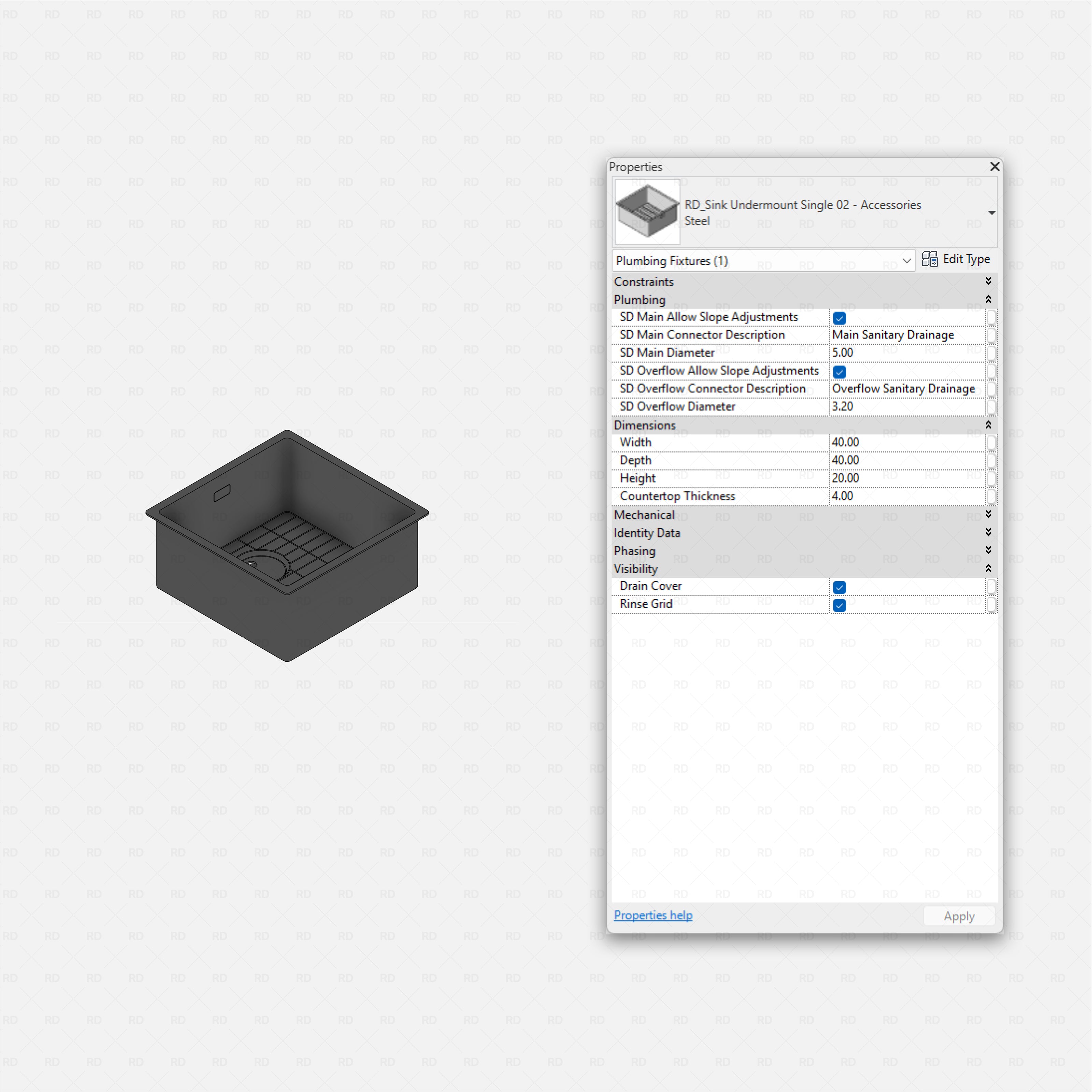Viewport: 1092px width, 1092px height.
Task: Open the Properties help link
Action: pos(653,915)
